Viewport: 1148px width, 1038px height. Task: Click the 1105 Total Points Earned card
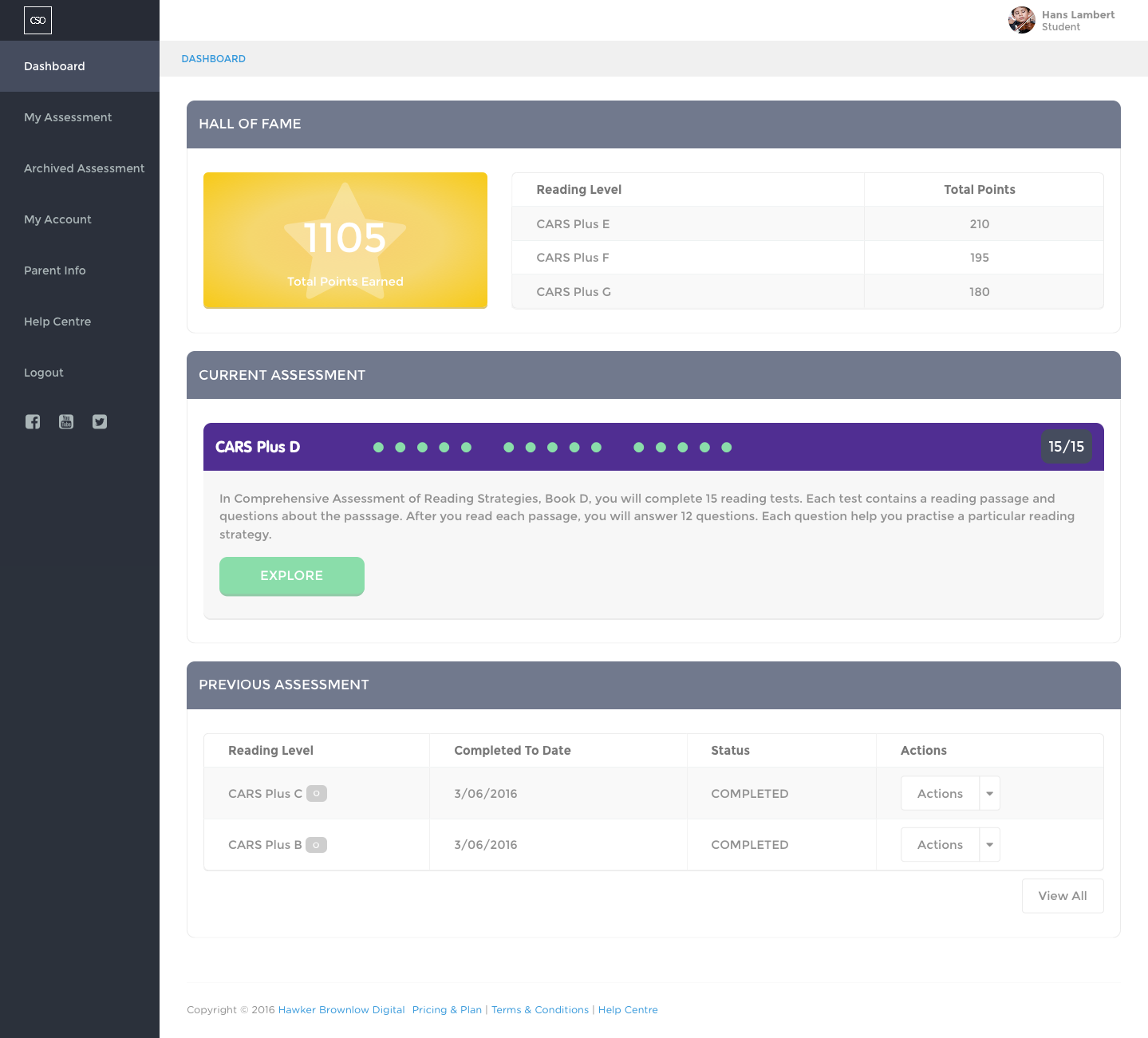click(345, 240)
